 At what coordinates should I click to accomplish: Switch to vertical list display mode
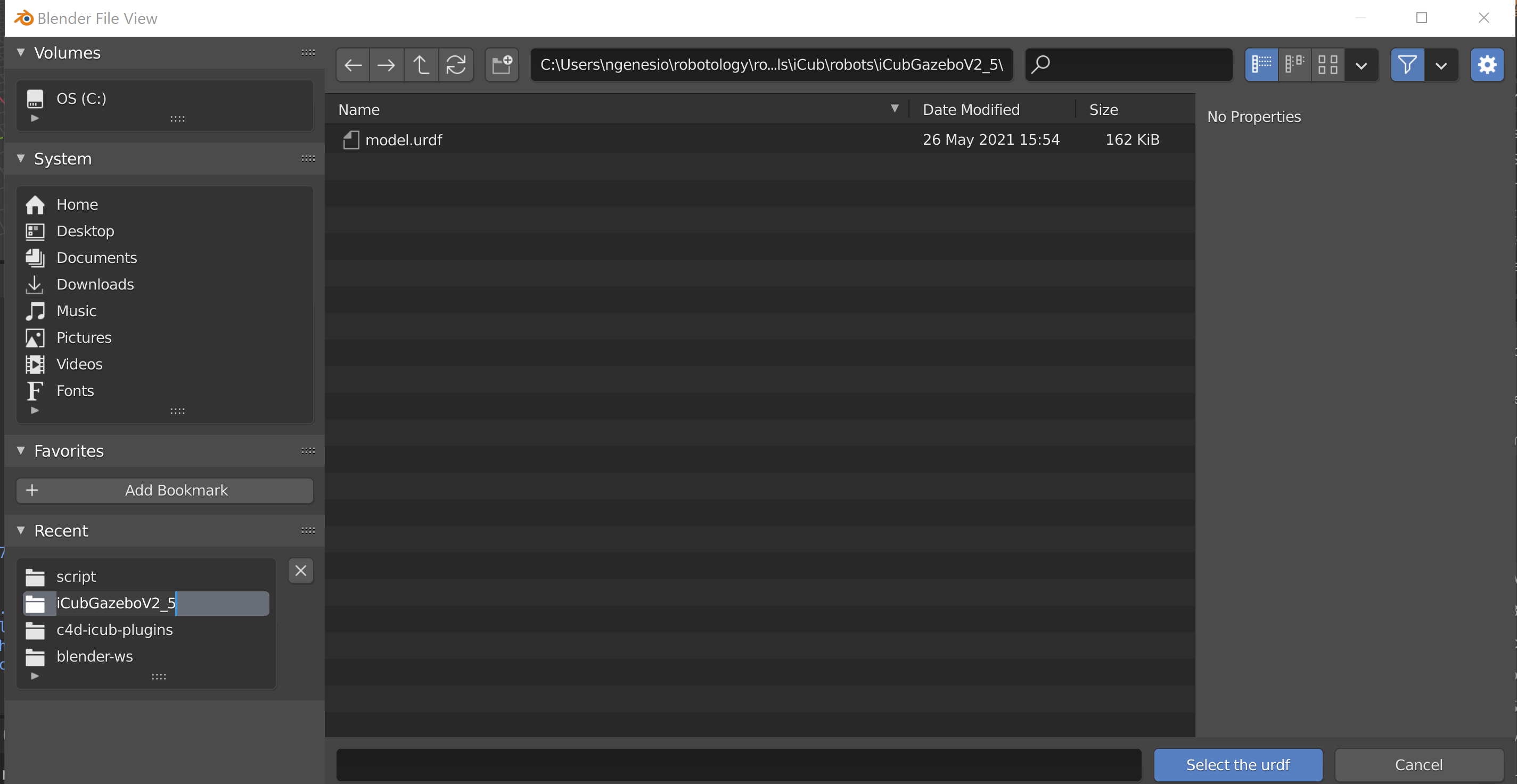point(1261,65)
